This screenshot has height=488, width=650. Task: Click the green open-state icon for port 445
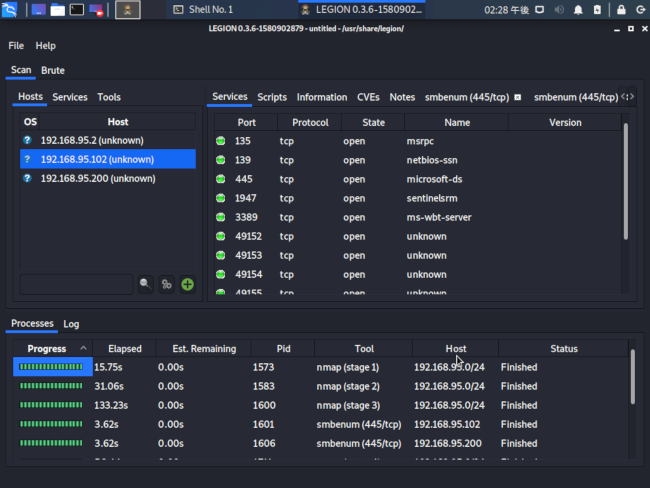click(220, 179)
